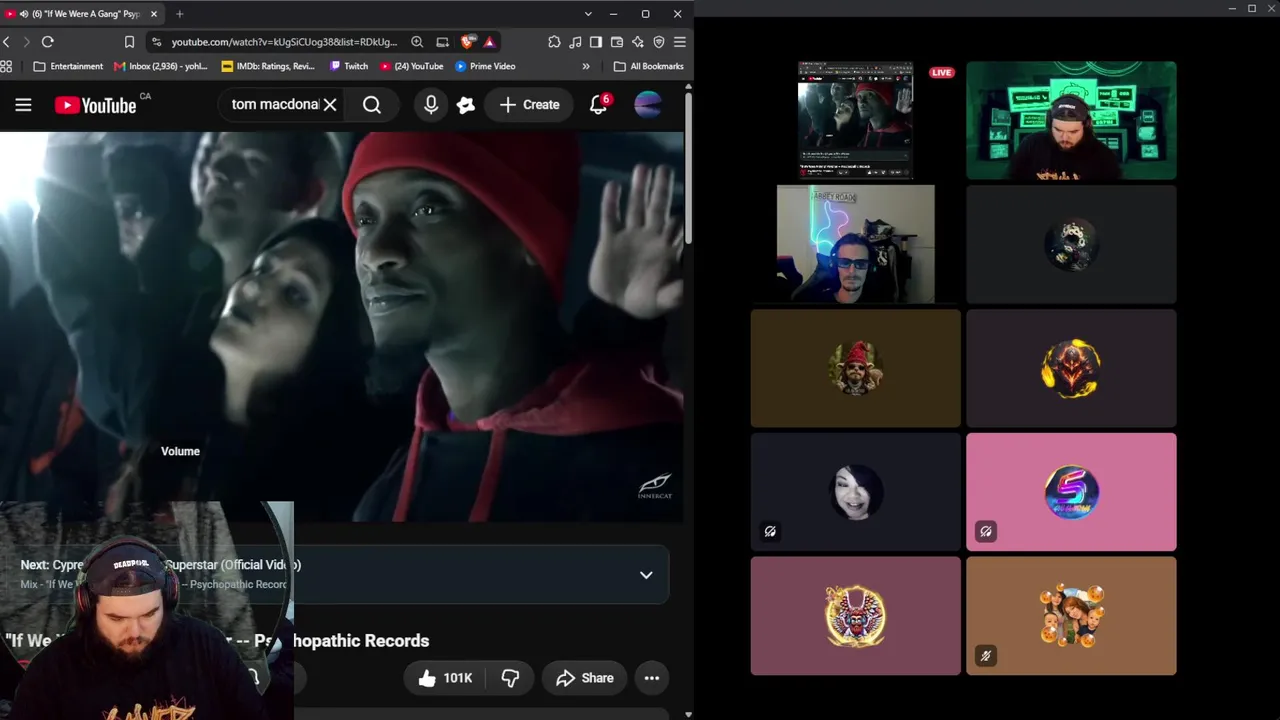Open the Entertainment bookmarks folder
Screen dimensions: 1280x720
[x=68, y=66]
